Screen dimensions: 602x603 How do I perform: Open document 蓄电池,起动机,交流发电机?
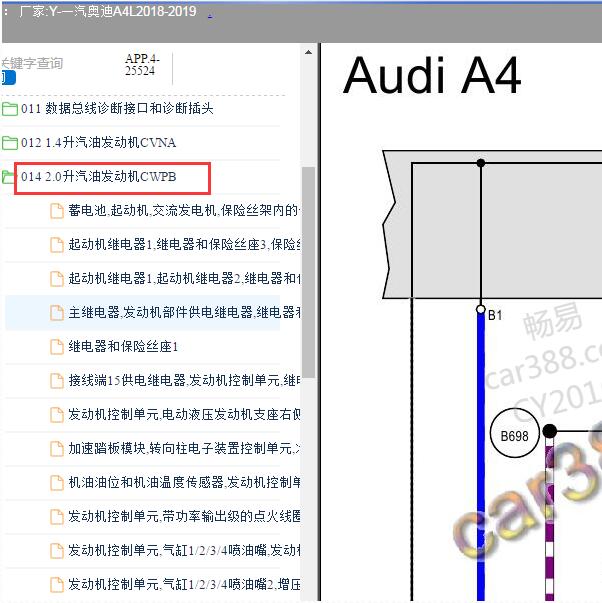click(x=185, y=210)
